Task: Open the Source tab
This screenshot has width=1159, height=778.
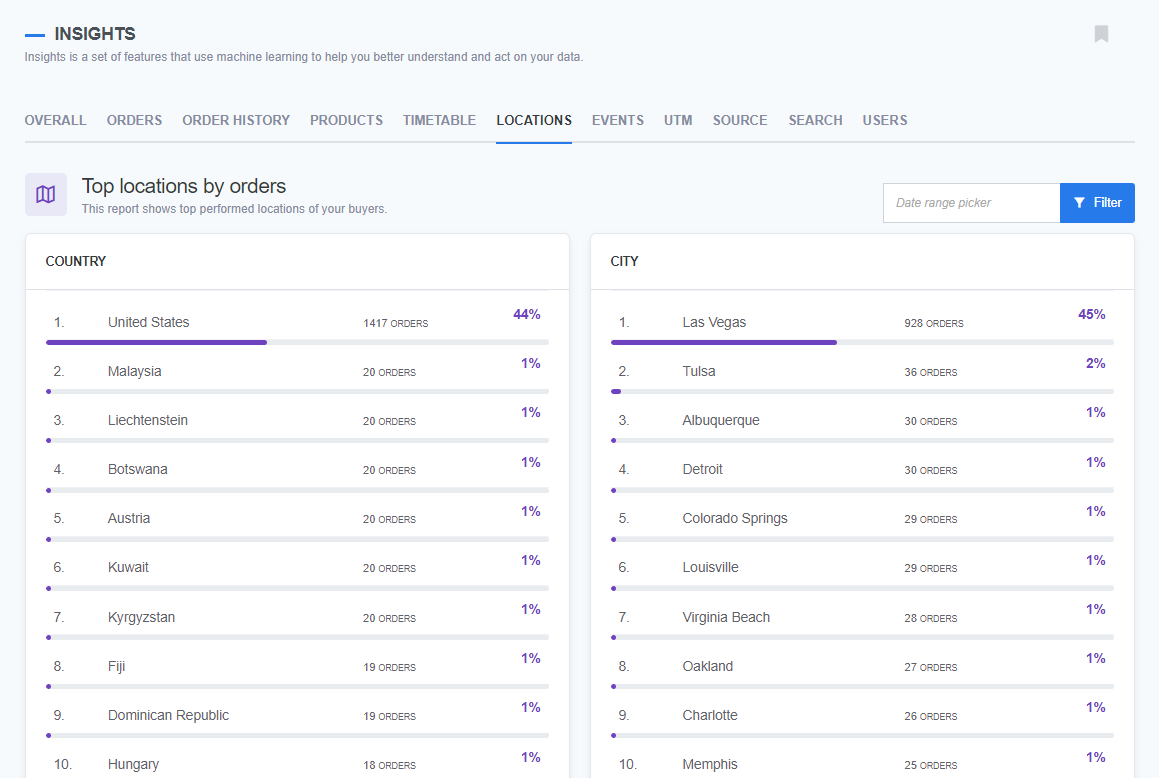Action: (x=740, y=120)
